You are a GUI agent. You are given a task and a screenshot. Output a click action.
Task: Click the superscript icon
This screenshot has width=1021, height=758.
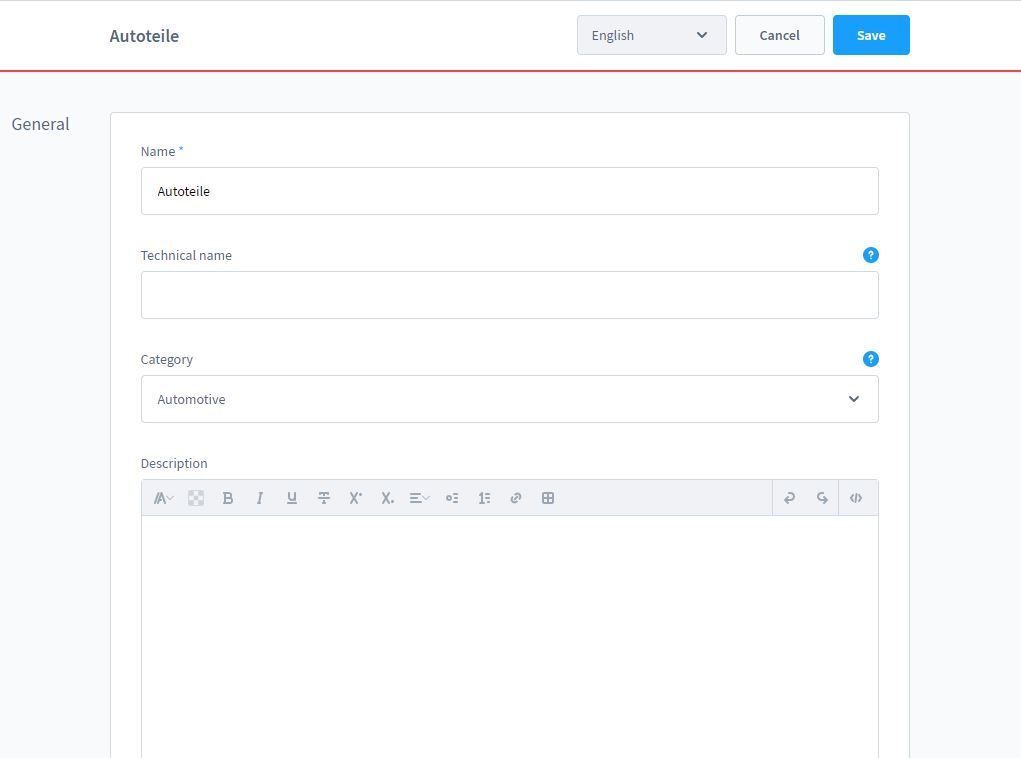pyautogui.click(x=356, y=498)
